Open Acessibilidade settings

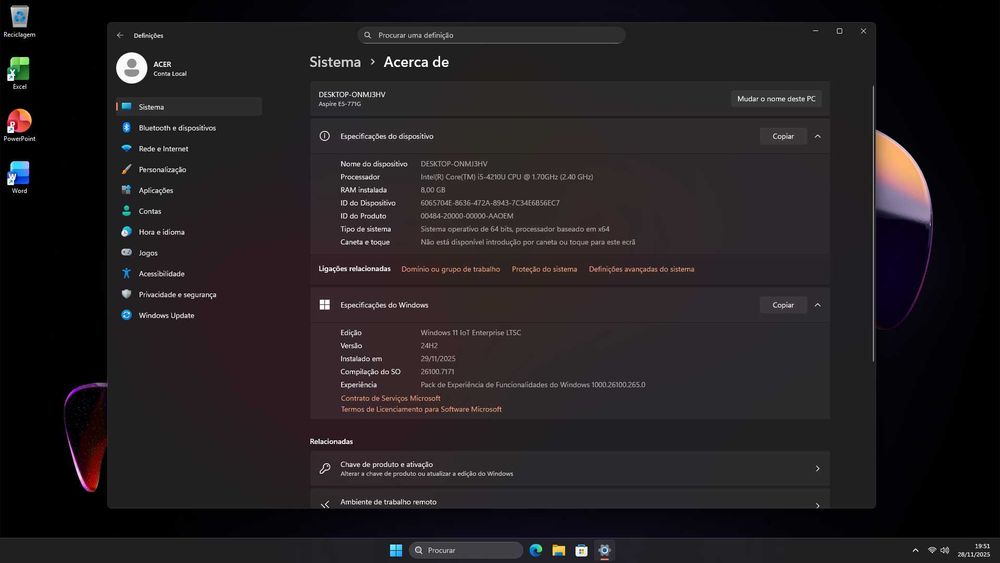tap(189, 274)
